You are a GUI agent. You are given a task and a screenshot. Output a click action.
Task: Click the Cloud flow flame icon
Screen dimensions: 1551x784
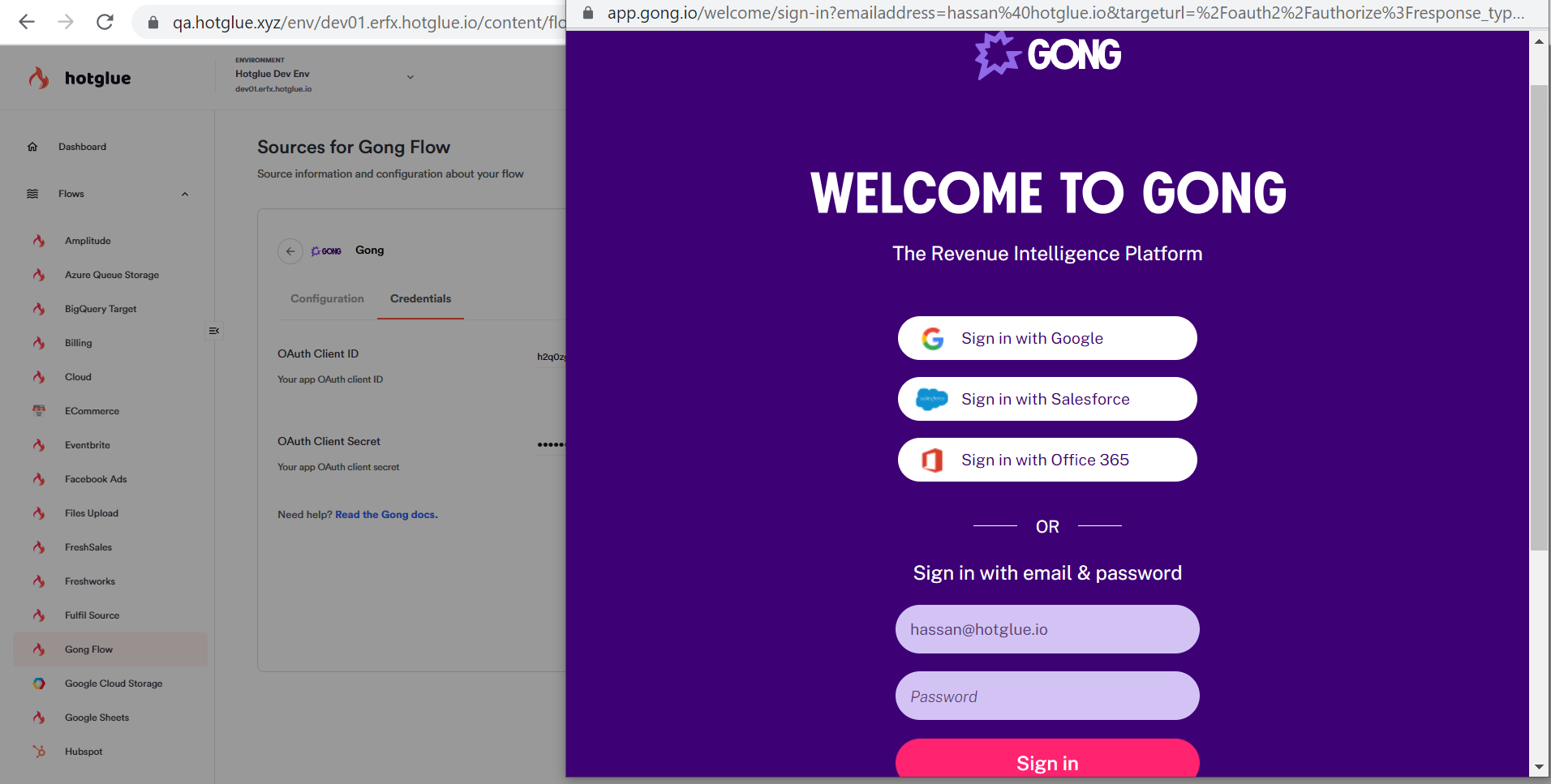click(39, 377)
